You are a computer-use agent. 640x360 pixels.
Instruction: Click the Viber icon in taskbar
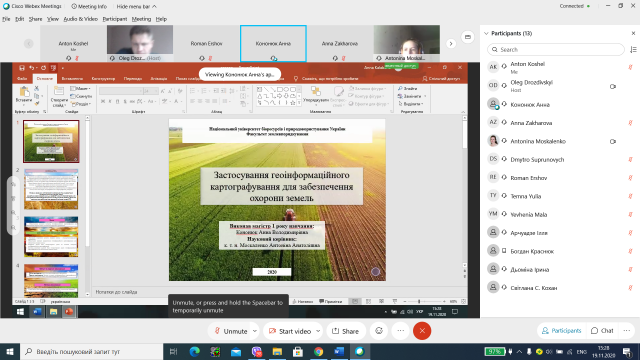[257, 351]
